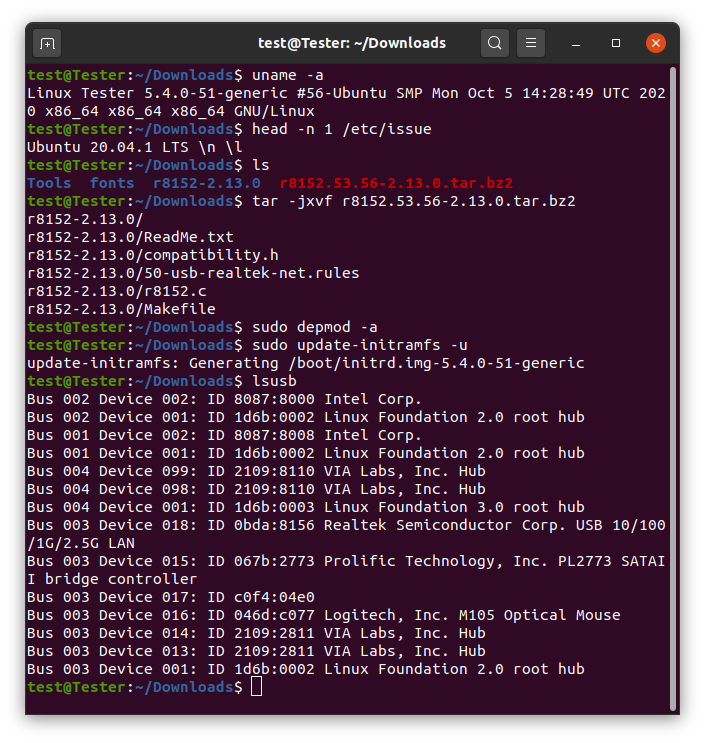
Task: Click the command text 'uname -a'
Action: point(288,75)
